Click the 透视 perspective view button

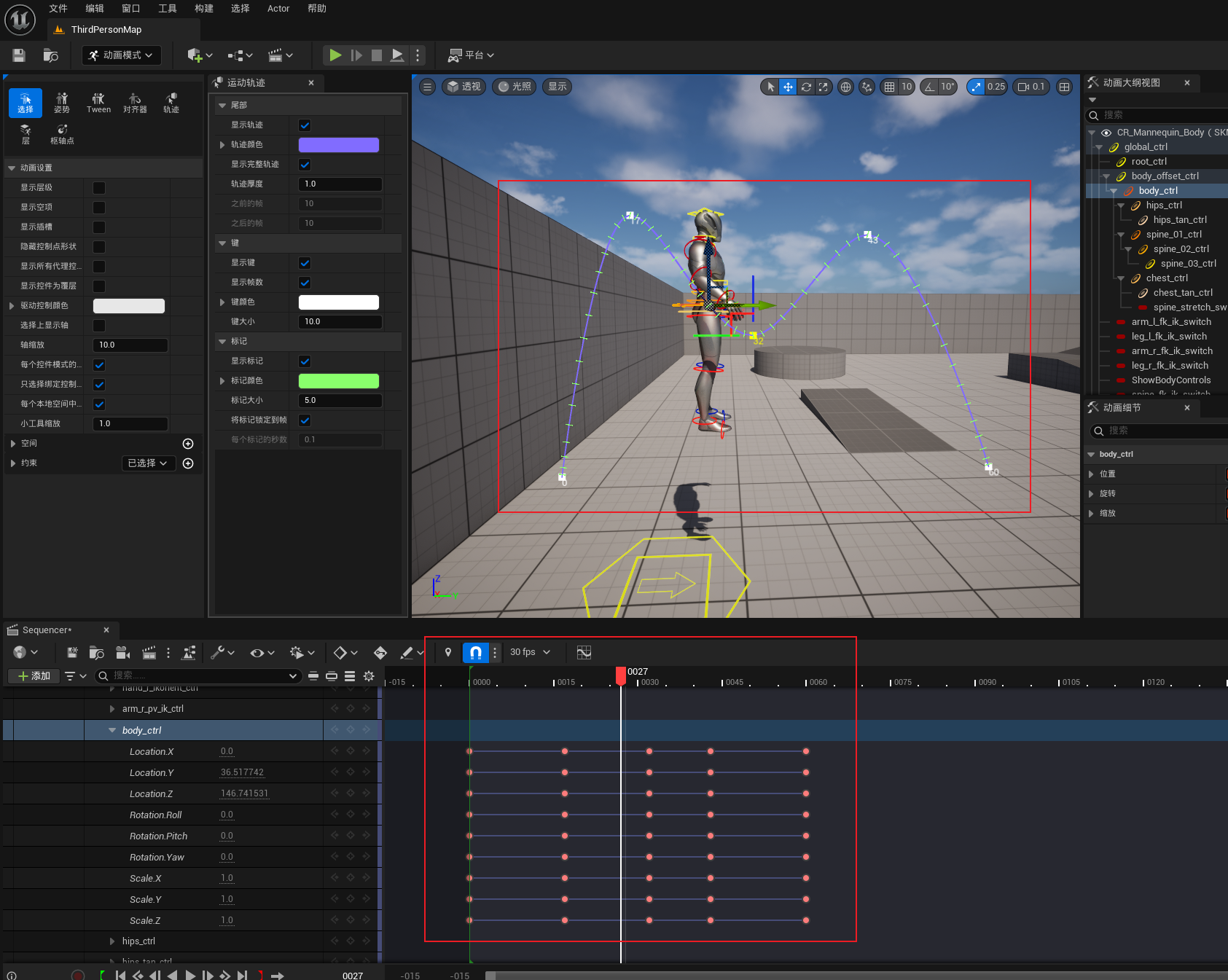(x=464, y=87)
